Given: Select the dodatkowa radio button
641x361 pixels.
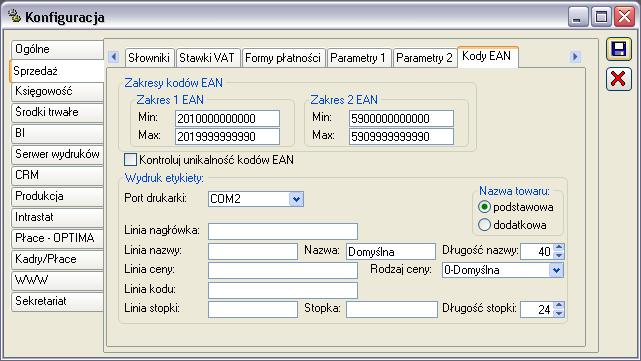Looking at the screenshot, I should tap(484, 224).
